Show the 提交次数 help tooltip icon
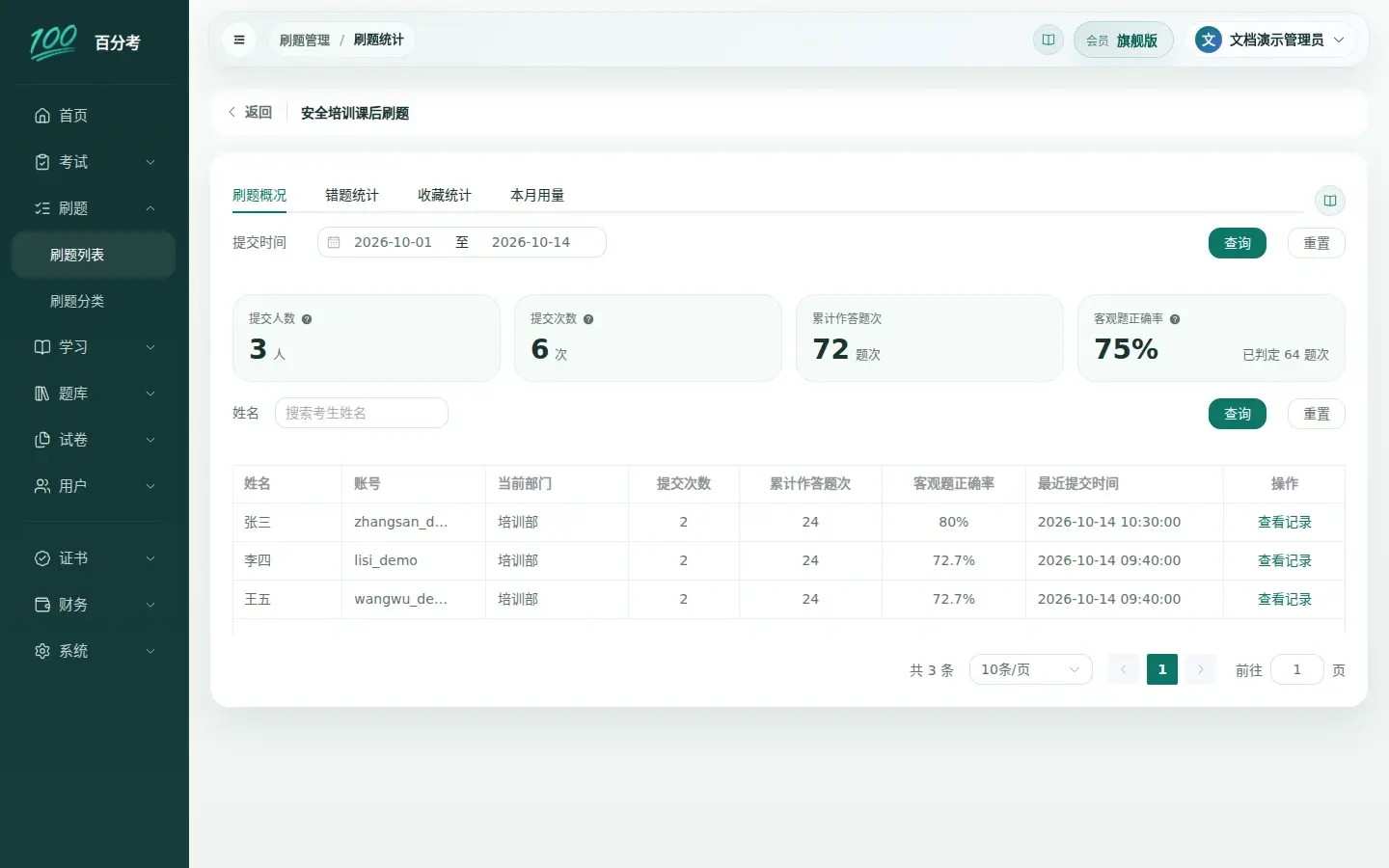 coord(588,319)
